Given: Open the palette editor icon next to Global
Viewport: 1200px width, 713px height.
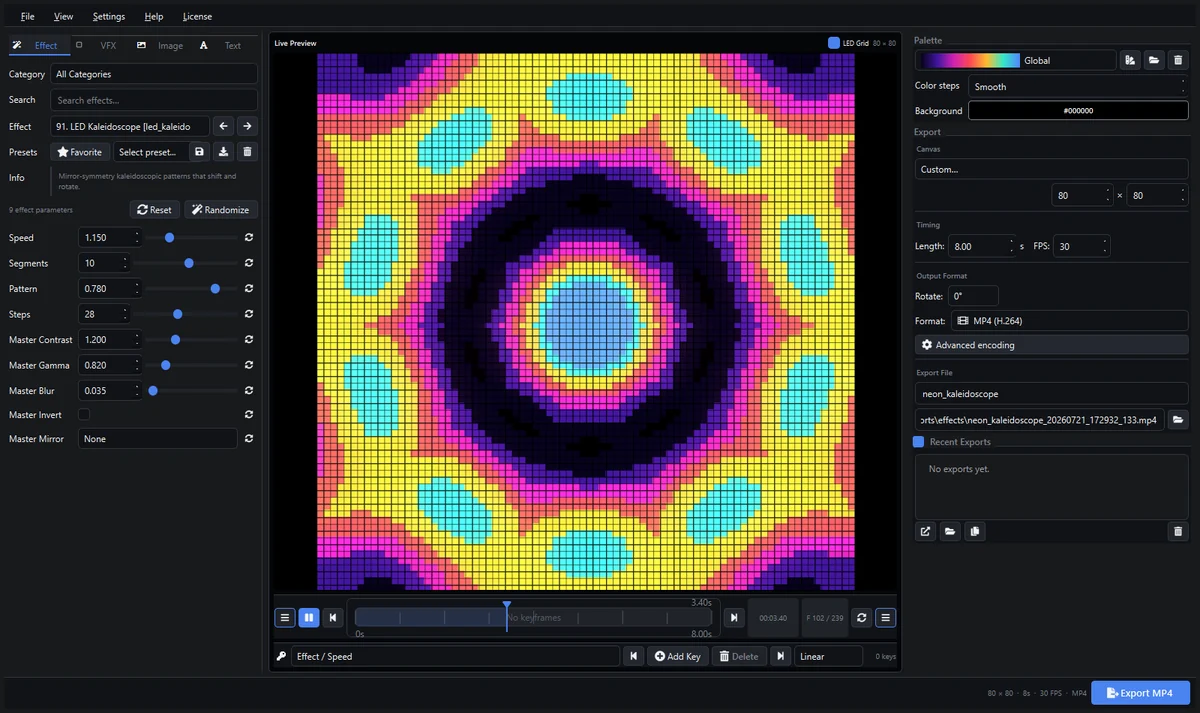Looking at the screenshot, I should pos(1130,60).
